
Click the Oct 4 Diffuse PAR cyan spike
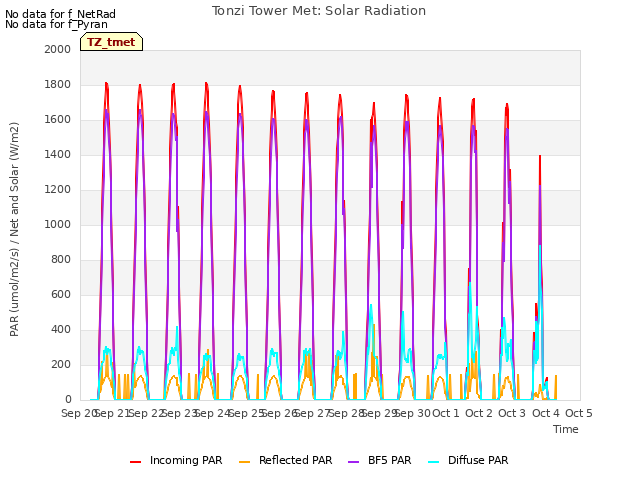click(x=540, y=247)
